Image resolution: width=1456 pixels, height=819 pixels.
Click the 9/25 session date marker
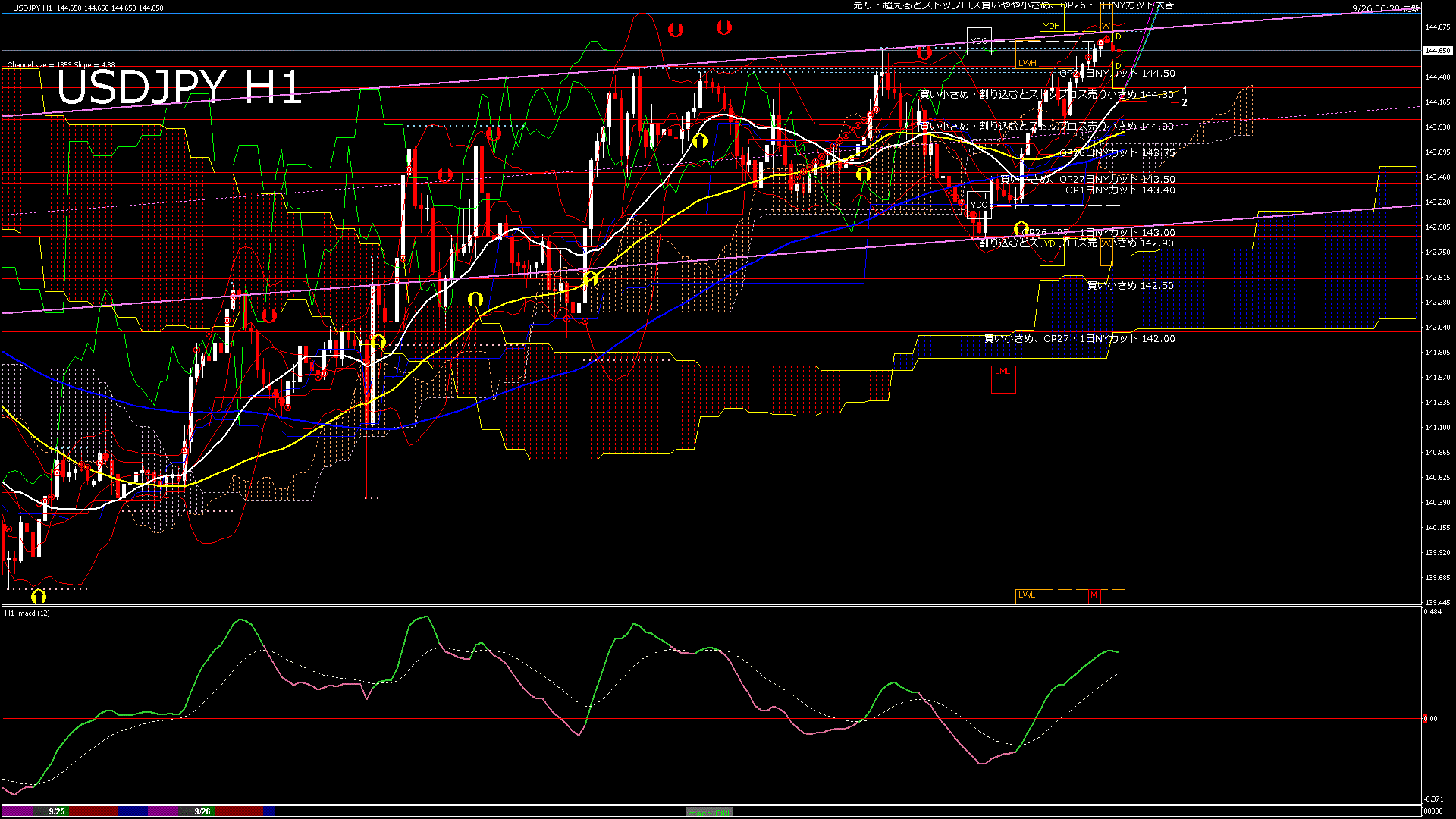click(57, 811)
